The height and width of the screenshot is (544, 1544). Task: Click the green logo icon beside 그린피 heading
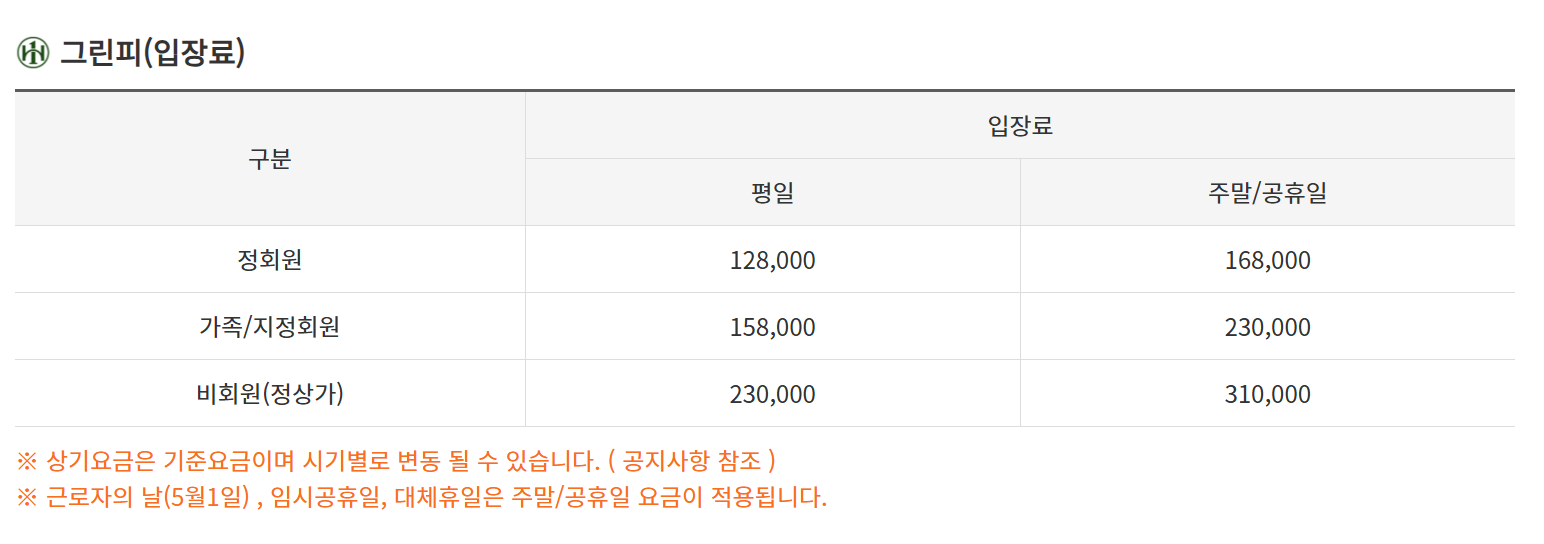33,53
